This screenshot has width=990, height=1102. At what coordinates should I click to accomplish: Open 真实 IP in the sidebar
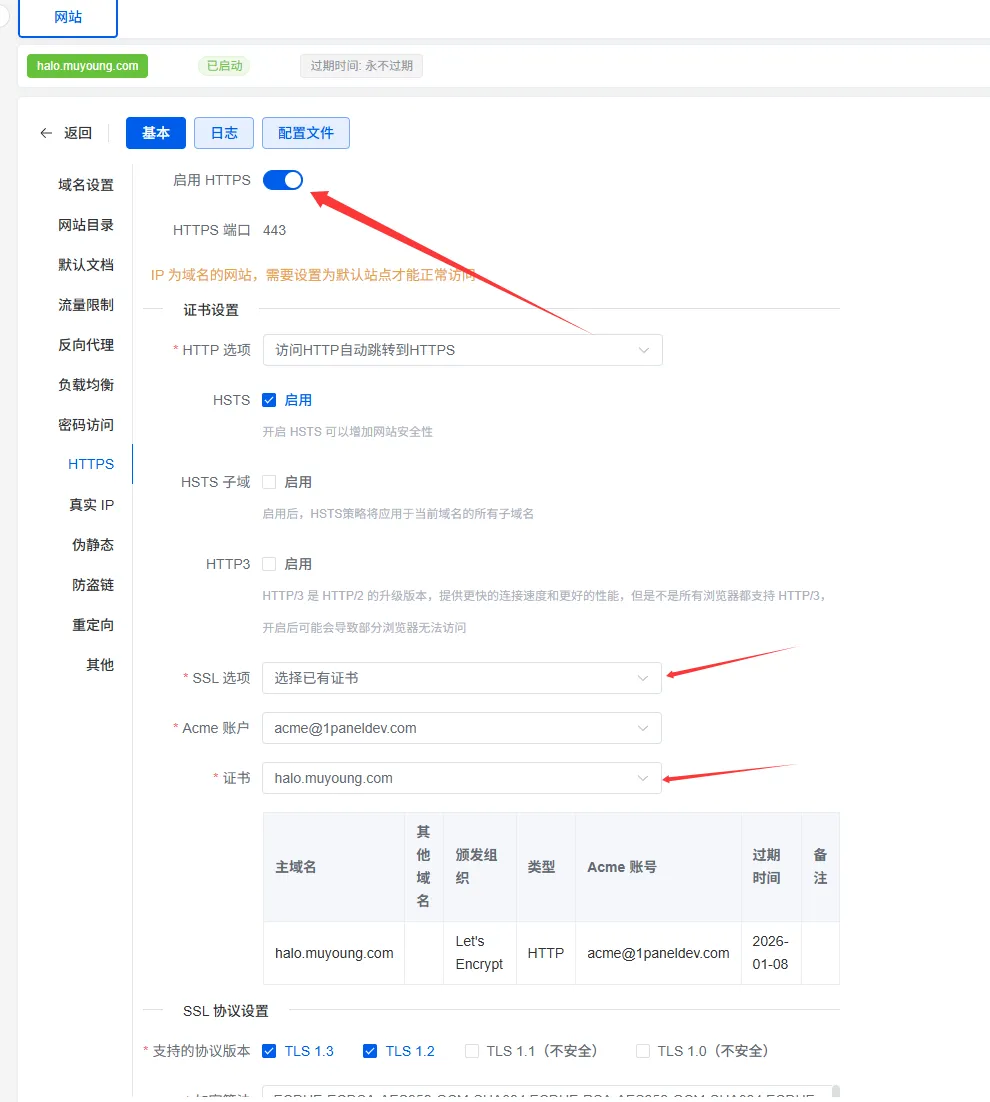(x=91, y=505)
